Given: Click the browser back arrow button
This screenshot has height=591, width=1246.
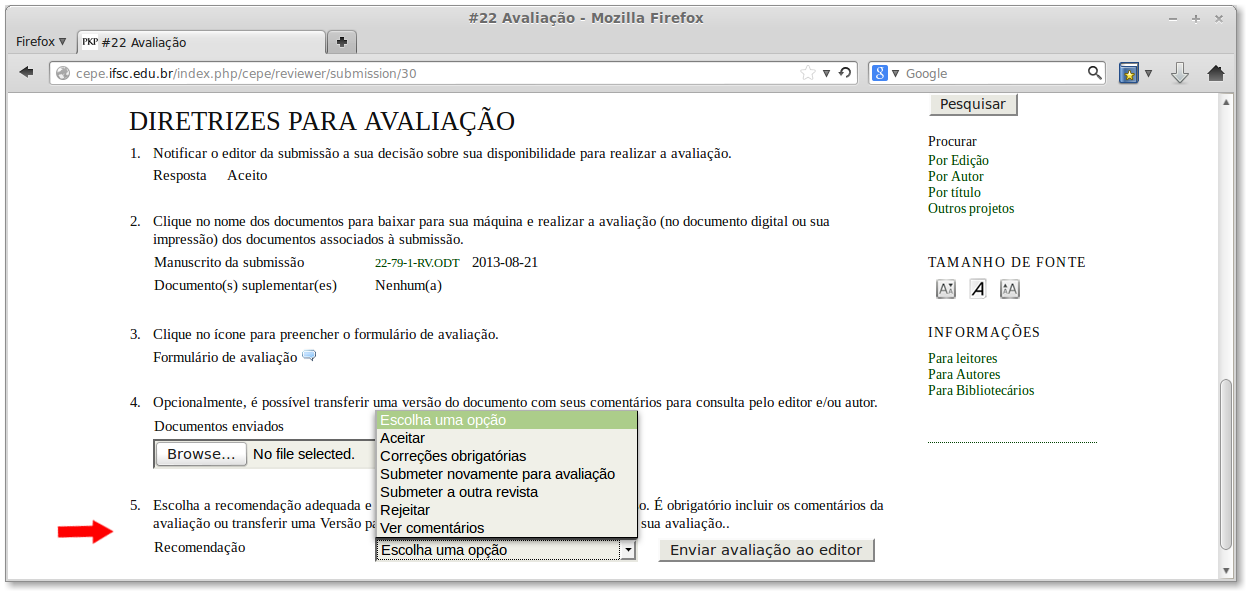Looking at the screenshot, I should [27, 73].
